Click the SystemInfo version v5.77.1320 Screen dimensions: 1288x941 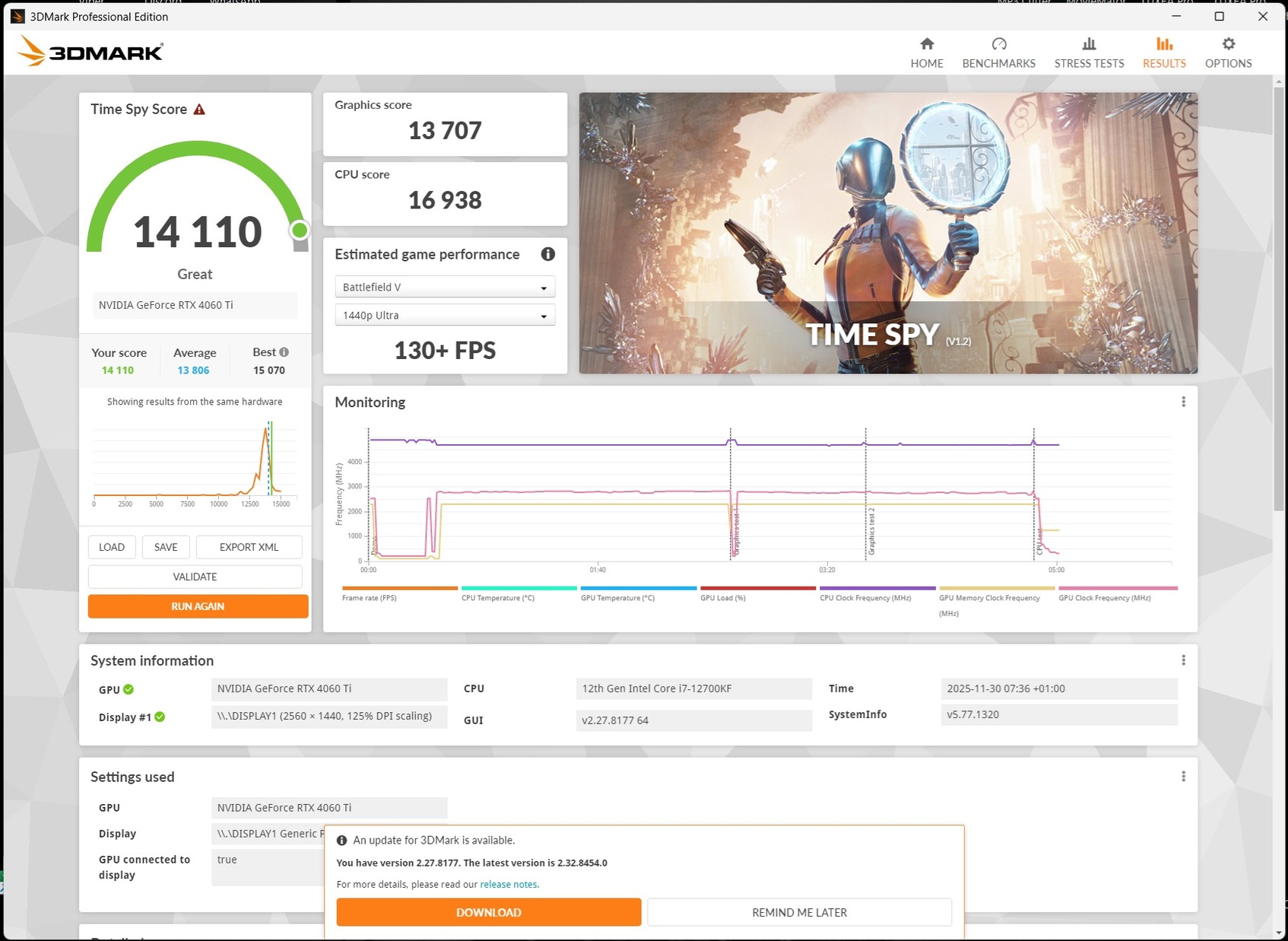1059,714
